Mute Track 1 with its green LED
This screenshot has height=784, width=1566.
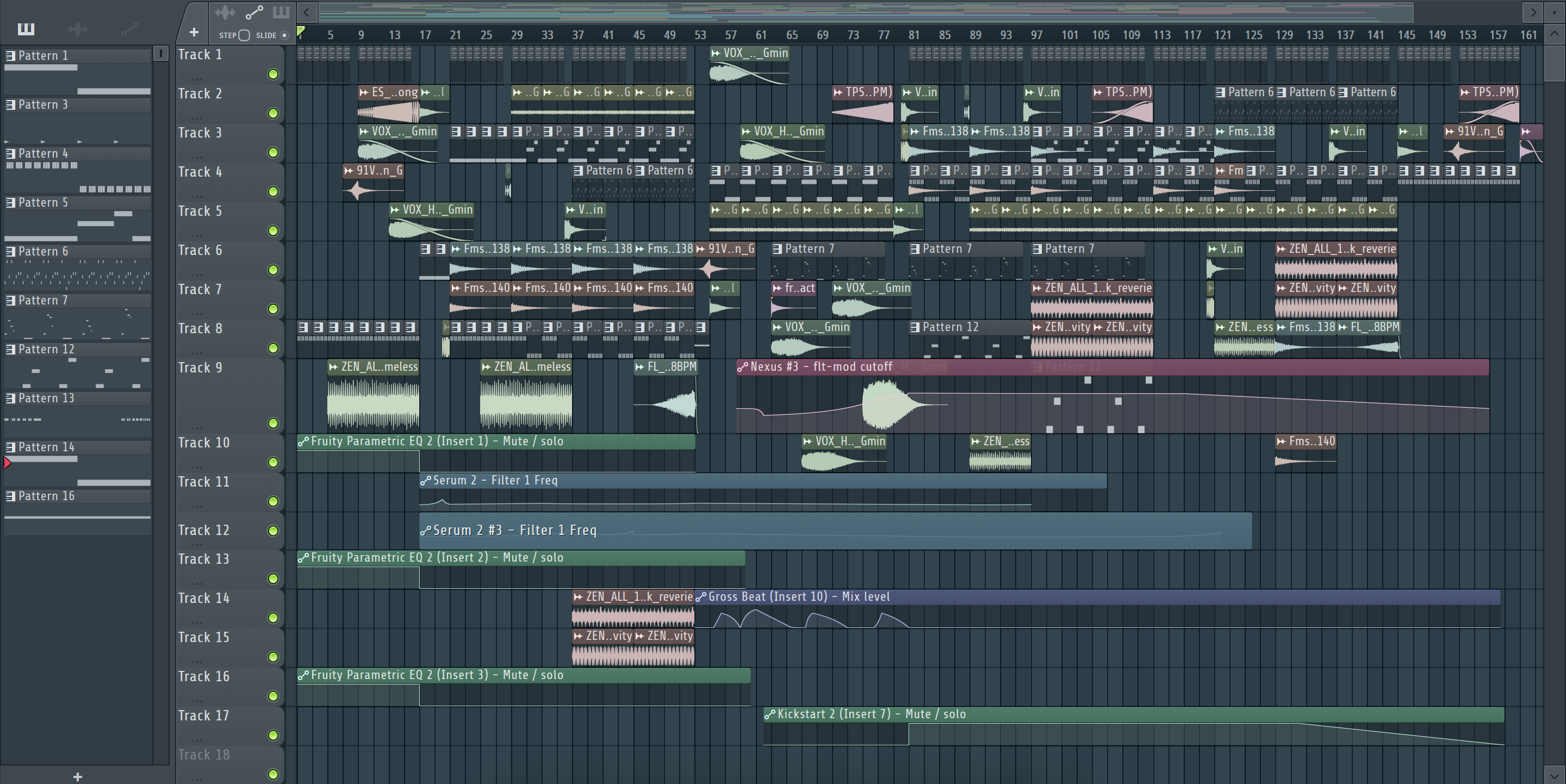(x=274, y=74)
